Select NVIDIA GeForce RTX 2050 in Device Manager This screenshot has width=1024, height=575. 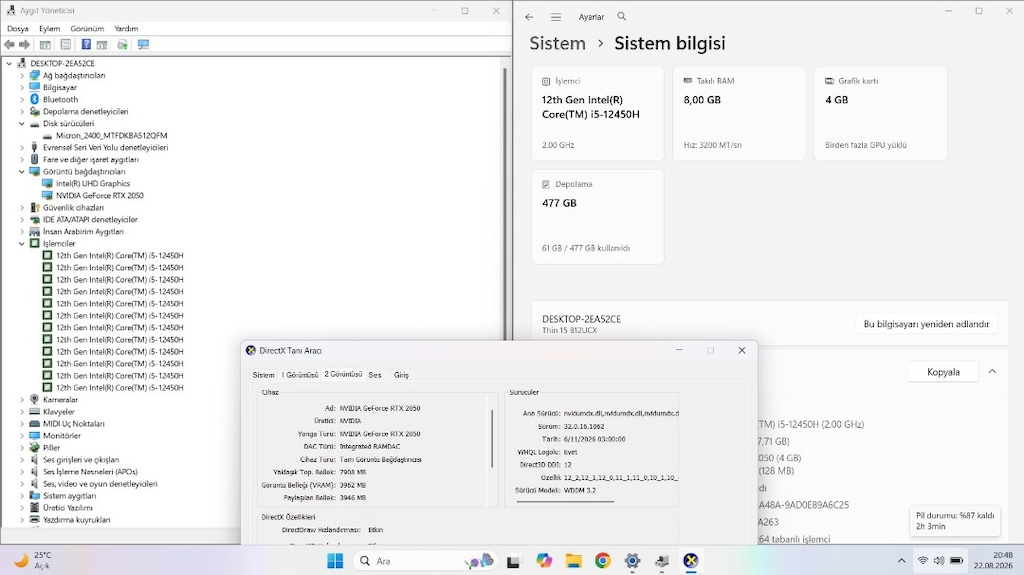pyautogui.click(x=99, y=195)
